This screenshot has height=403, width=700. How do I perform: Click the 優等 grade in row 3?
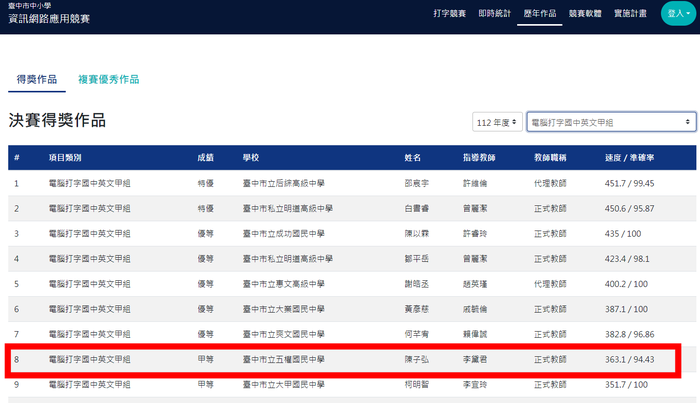pyautogui.click(x=206, y=233)
